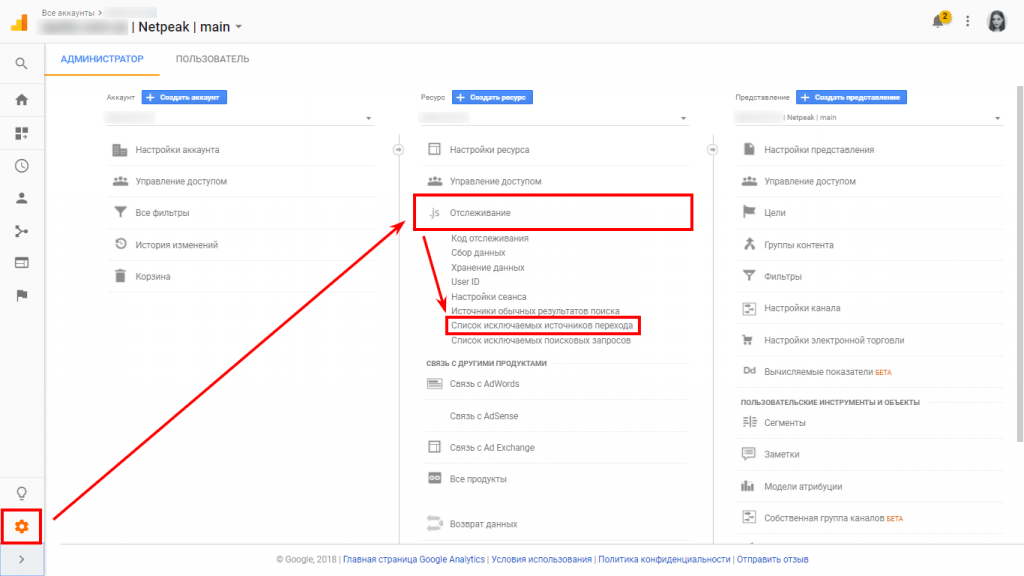The height and width of the screenshot is (576, 1024).
Task: Open the Home icon in sidebar
Action: [21, 99]
